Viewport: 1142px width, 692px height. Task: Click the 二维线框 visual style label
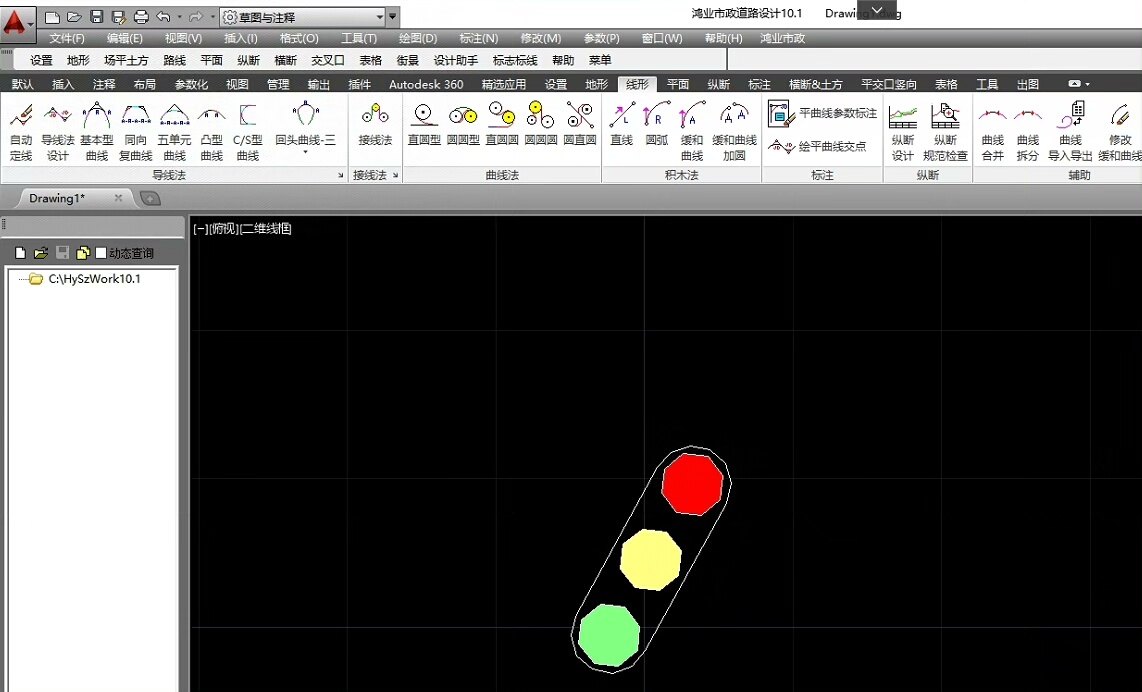click(265, 229)
